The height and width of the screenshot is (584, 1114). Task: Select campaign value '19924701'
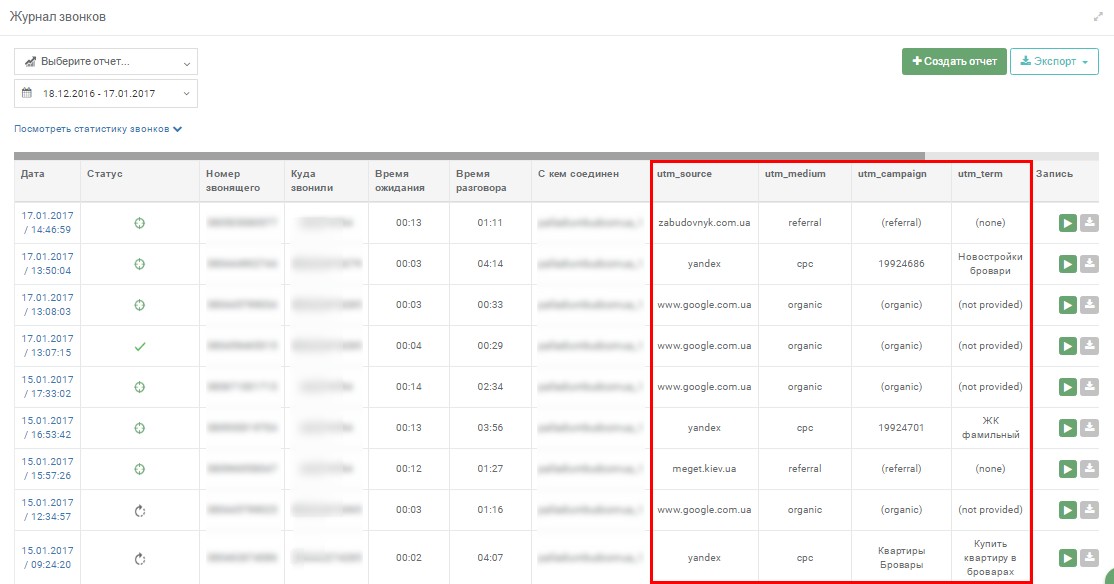[x=901, y=428]
